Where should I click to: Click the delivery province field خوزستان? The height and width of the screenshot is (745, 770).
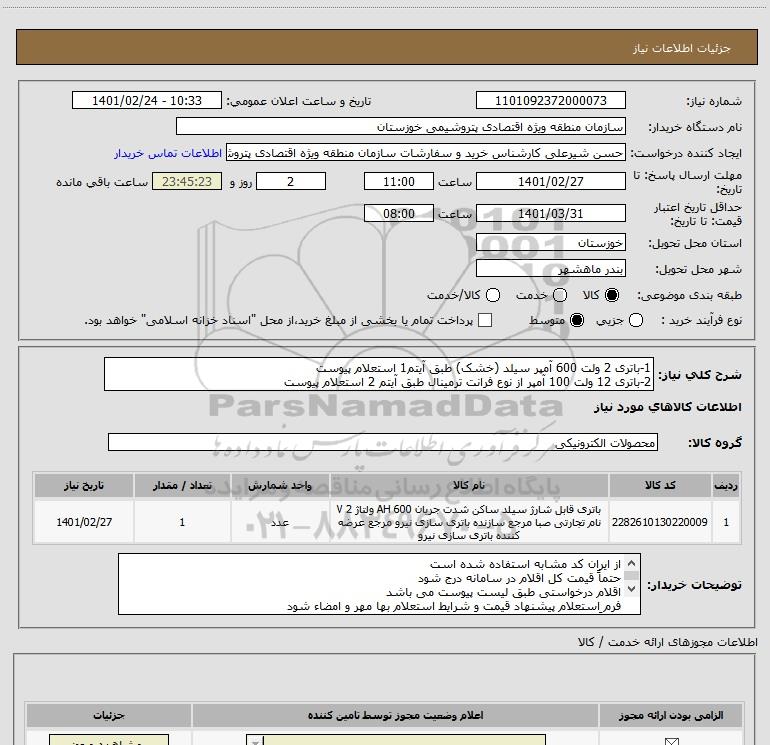(x=550, y=242)
